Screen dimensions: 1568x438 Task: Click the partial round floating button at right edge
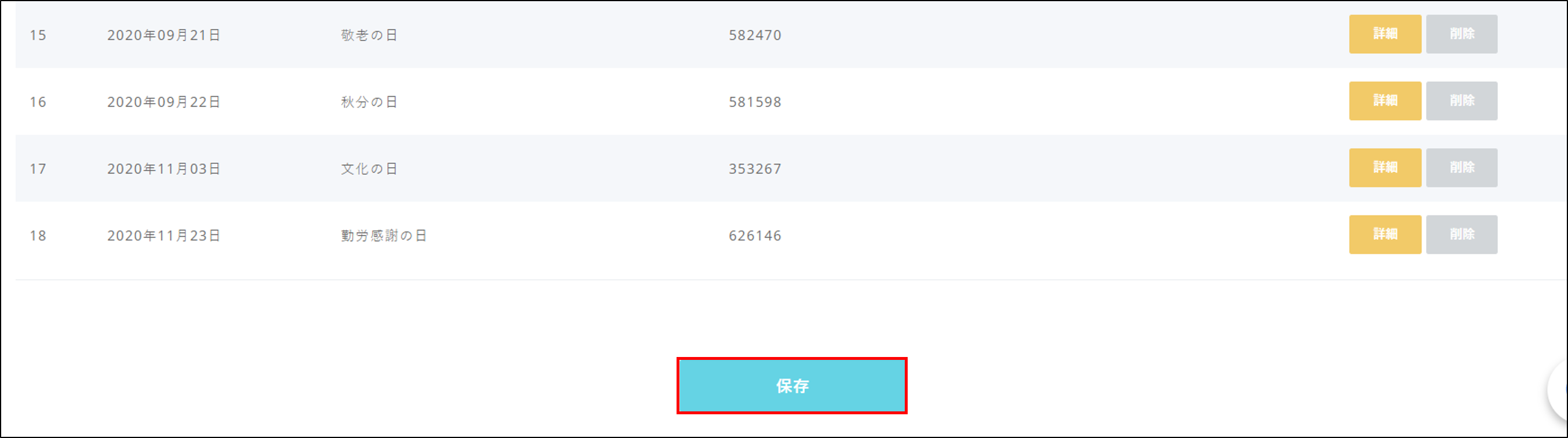[x=1558, y=391]
